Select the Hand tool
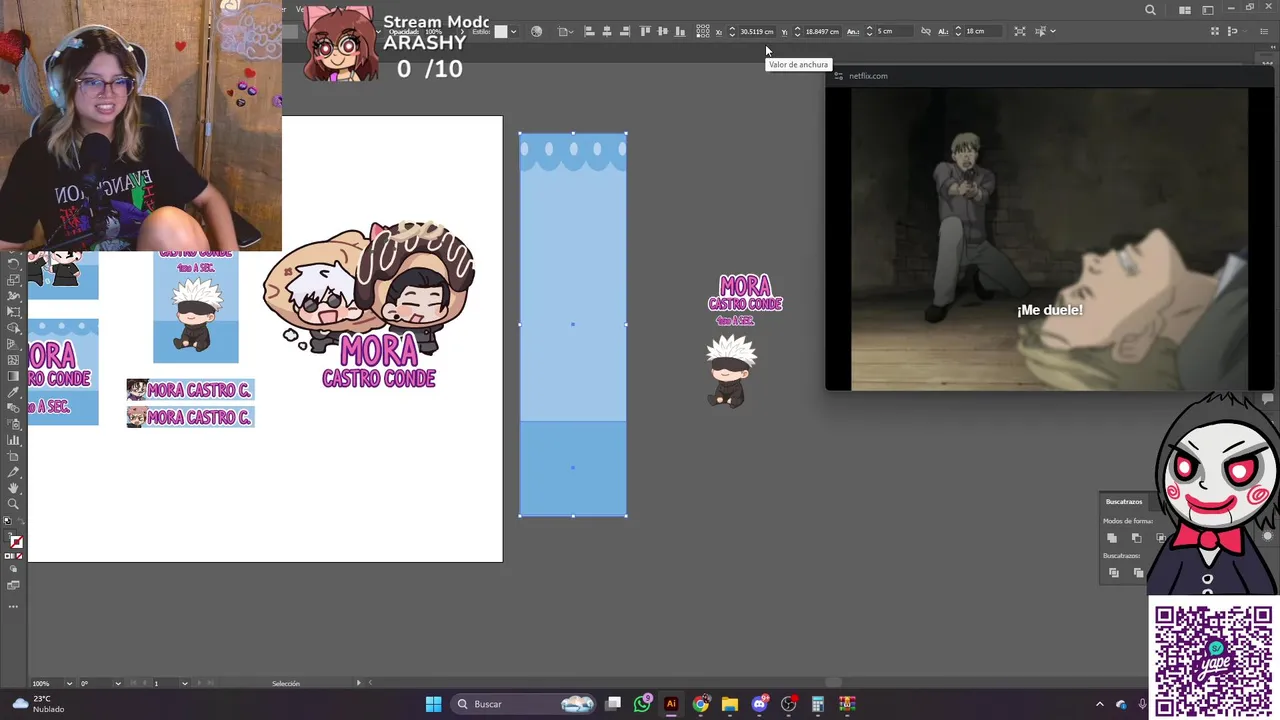 pyautogui.click(x=14, y=487)
